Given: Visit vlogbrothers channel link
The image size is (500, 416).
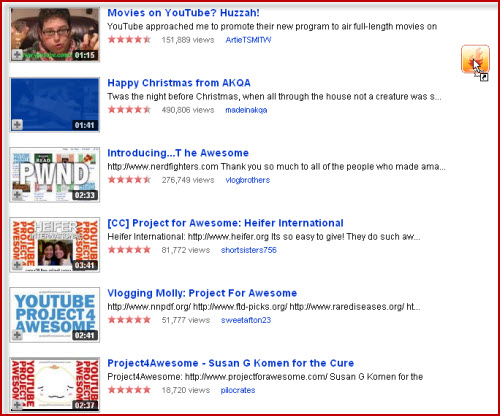Looking at the screenshot, I should 248,180.
